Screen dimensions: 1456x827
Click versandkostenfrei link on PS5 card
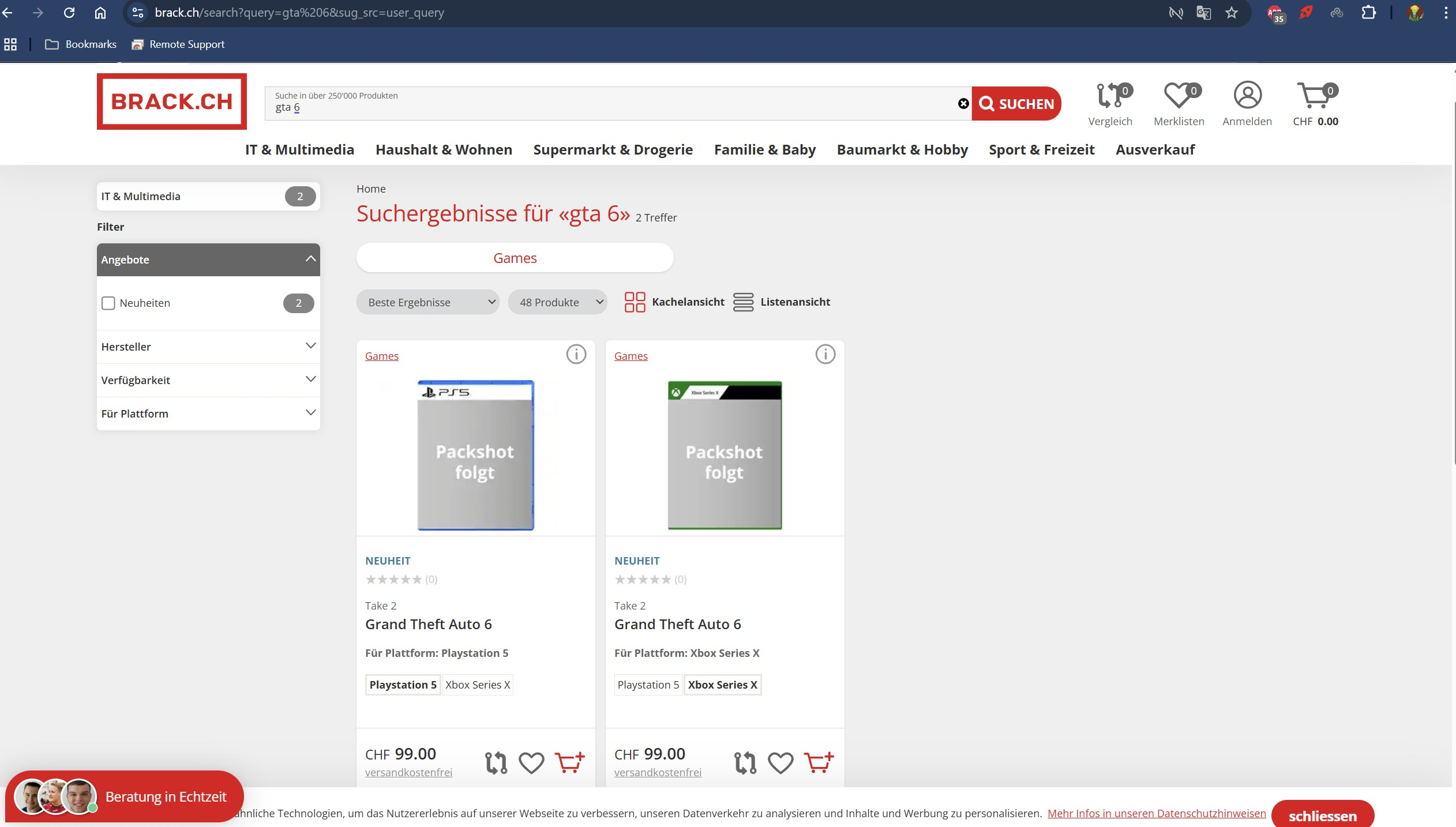point(408,772)
